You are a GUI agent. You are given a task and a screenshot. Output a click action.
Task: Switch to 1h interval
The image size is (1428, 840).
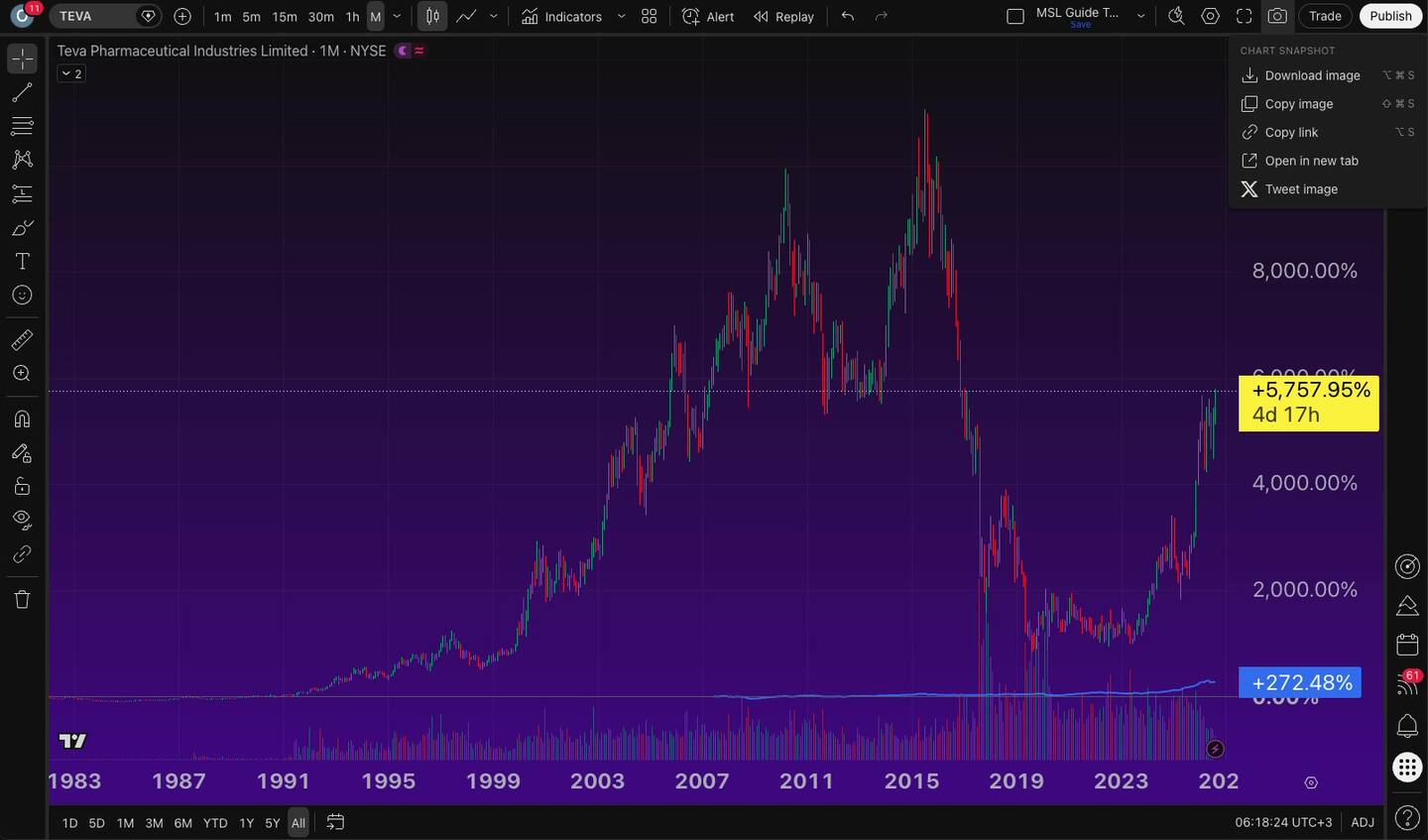pos(352,16)
